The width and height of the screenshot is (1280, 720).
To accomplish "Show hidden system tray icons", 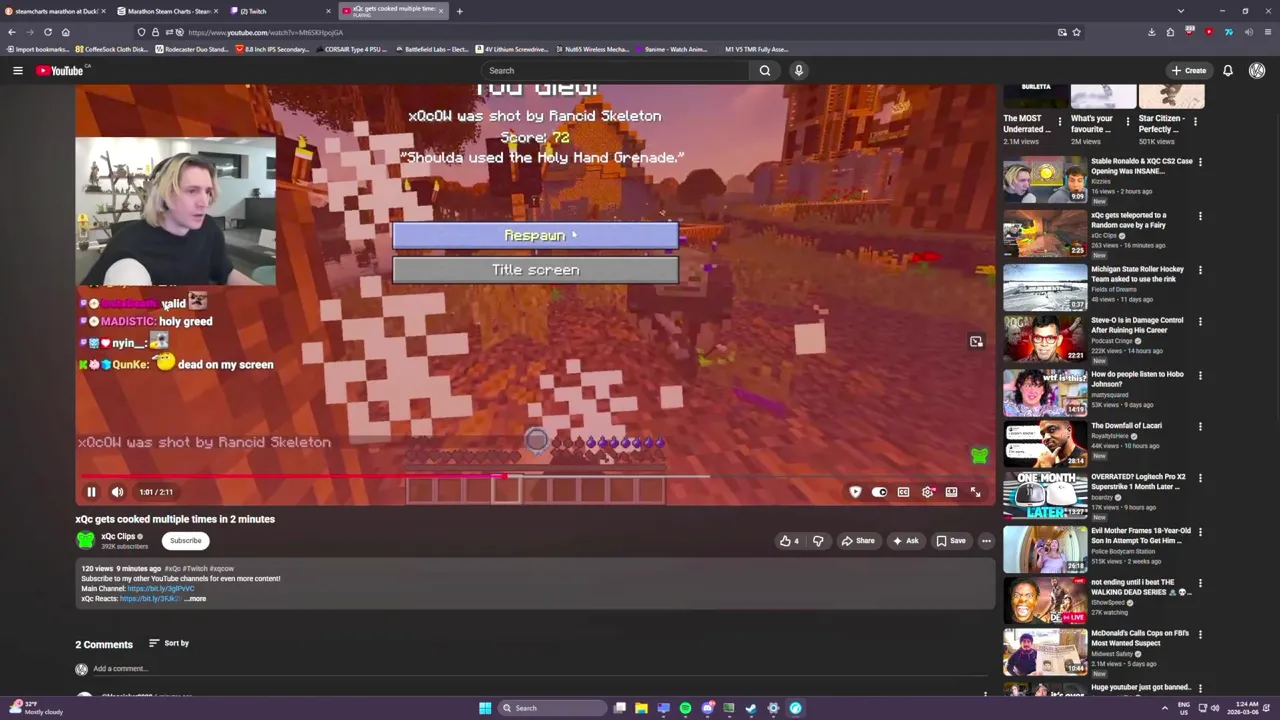I will tap(1164, 708).
